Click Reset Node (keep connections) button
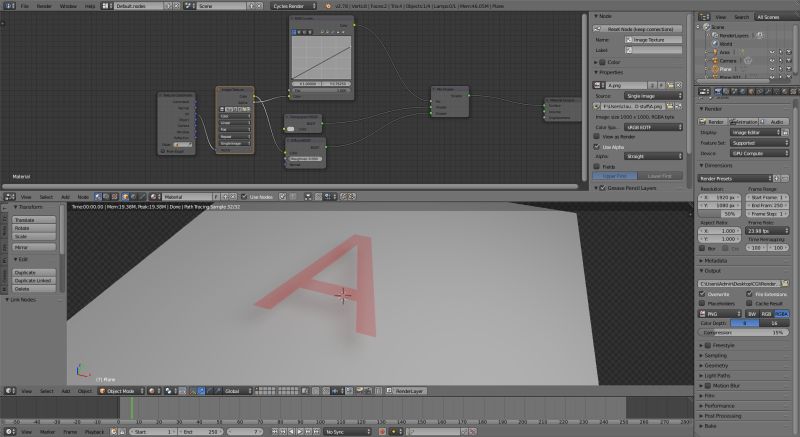 pos(638,29)
